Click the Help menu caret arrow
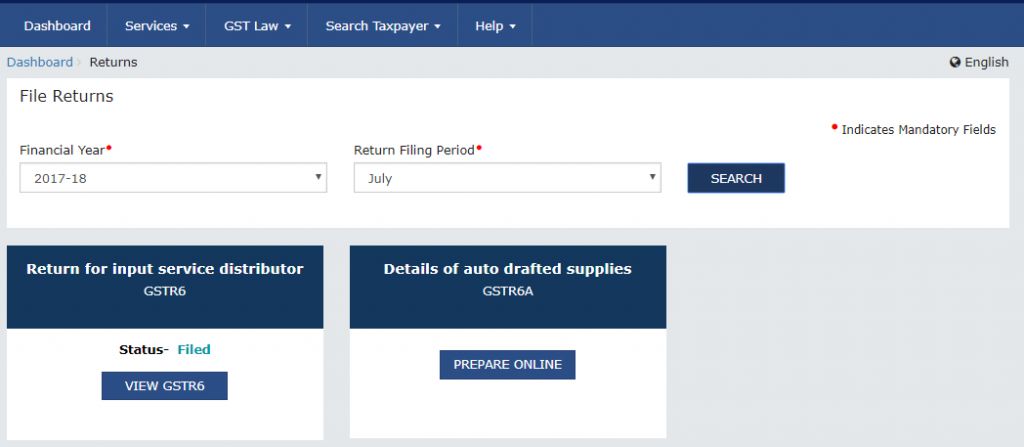The width and height of the screenshot is (1024, 447). [x=513, y=27]
